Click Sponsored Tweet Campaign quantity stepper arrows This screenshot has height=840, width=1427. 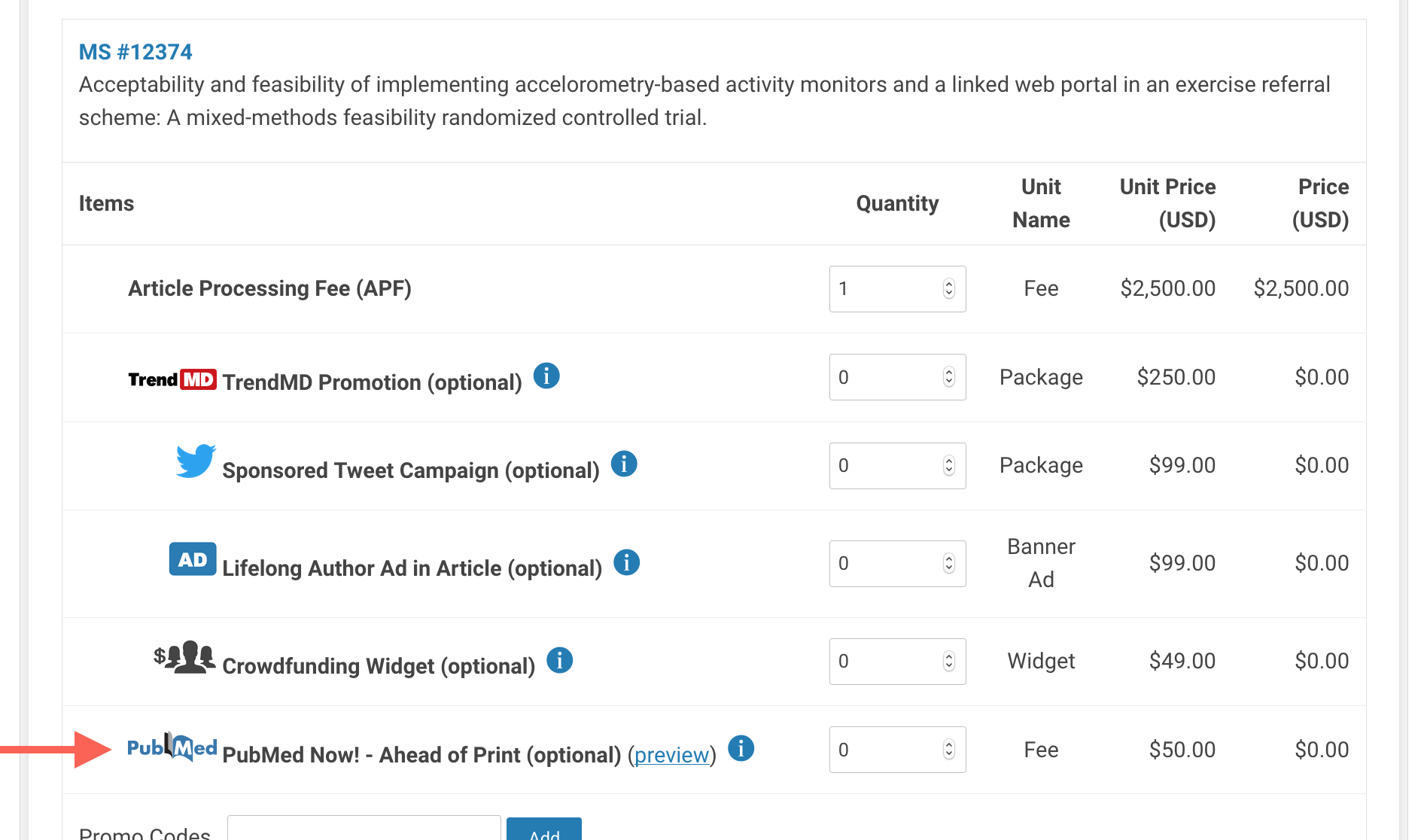[x=948, y=466]
